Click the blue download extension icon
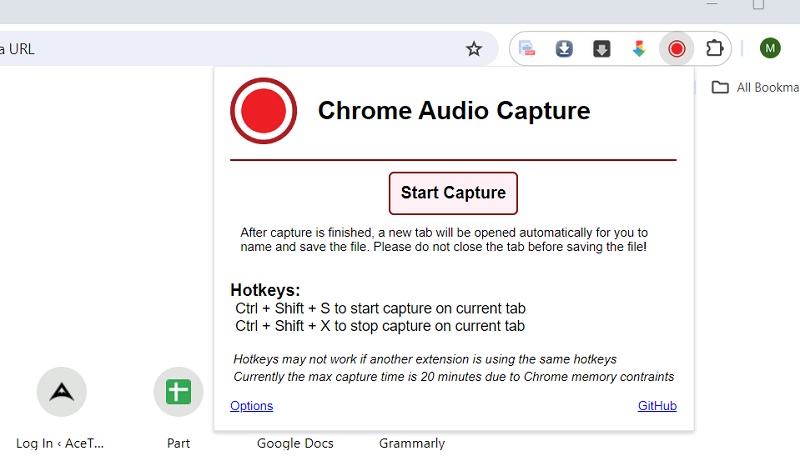Image resolution: width=800 pixels, height=476 pixels. click(564, 49)
